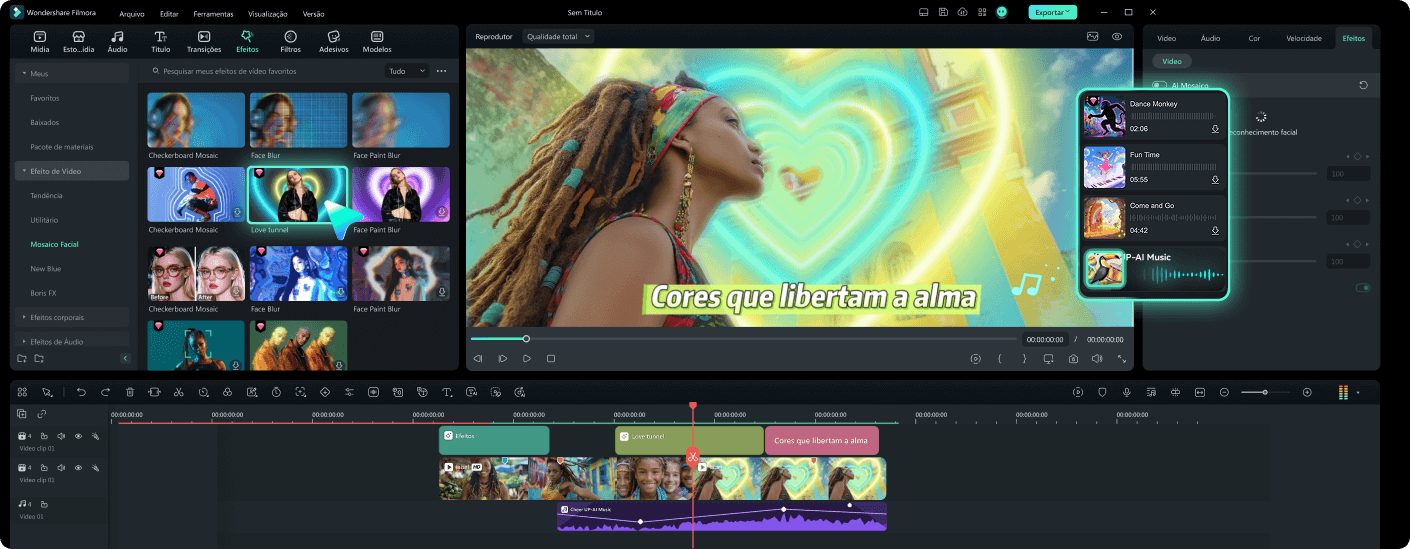Image resolution: width=1410 pixels, height=549 pixels.
Task: Click the Filtros icon in the top toolbar
Action: (x=290, y=41)
